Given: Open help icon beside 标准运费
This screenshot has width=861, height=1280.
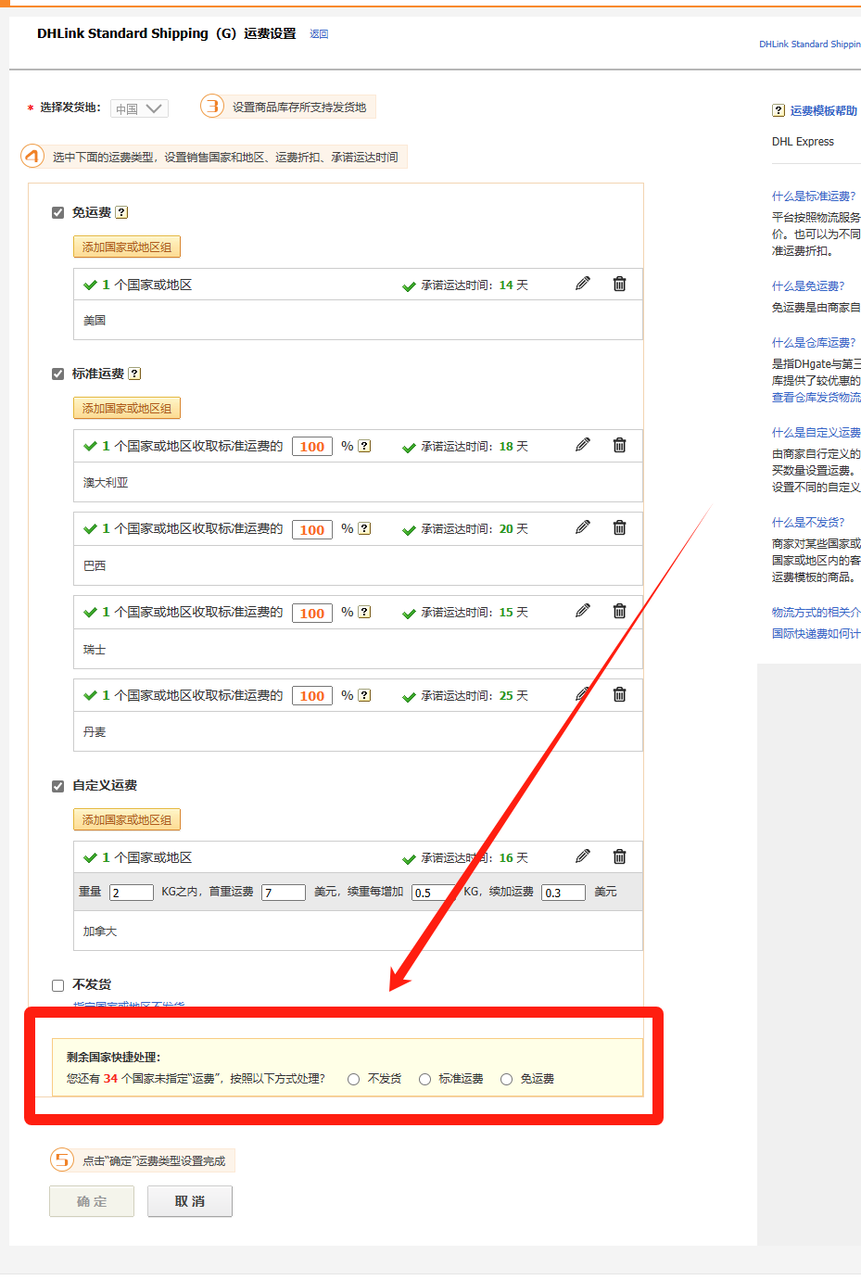Looking at the screenshot, I should 133,374.
